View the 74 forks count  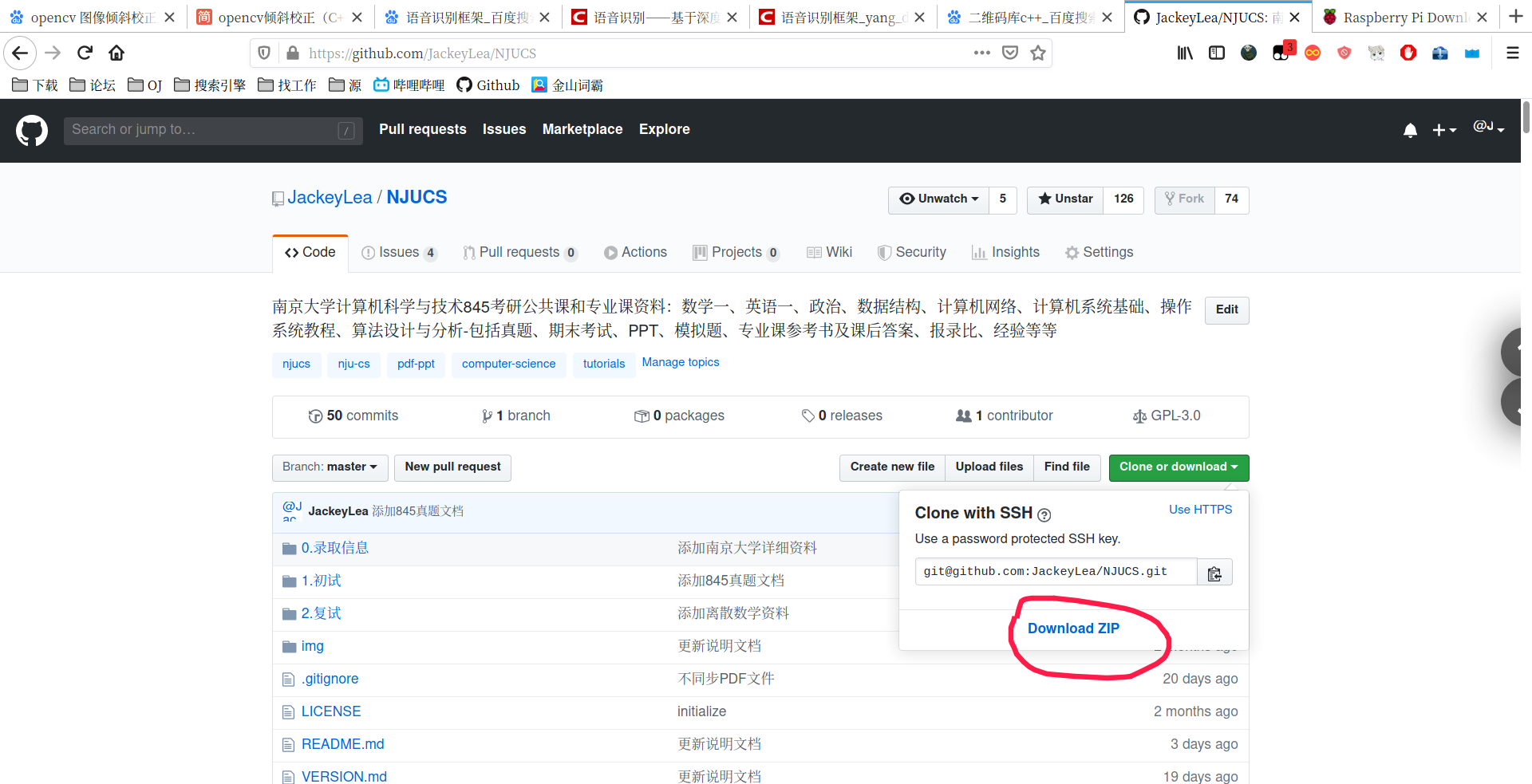1231,199
